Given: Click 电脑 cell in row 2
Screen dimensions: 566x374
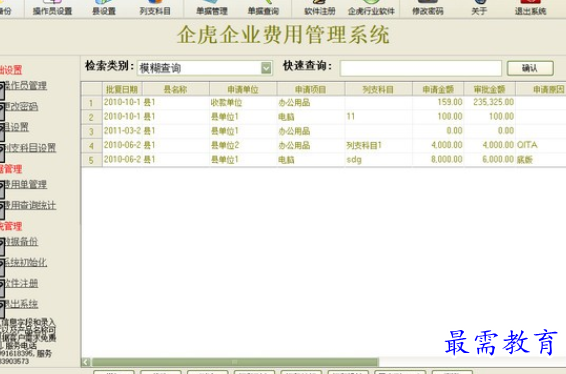Looking at the screenshot, I should [311, 117].
